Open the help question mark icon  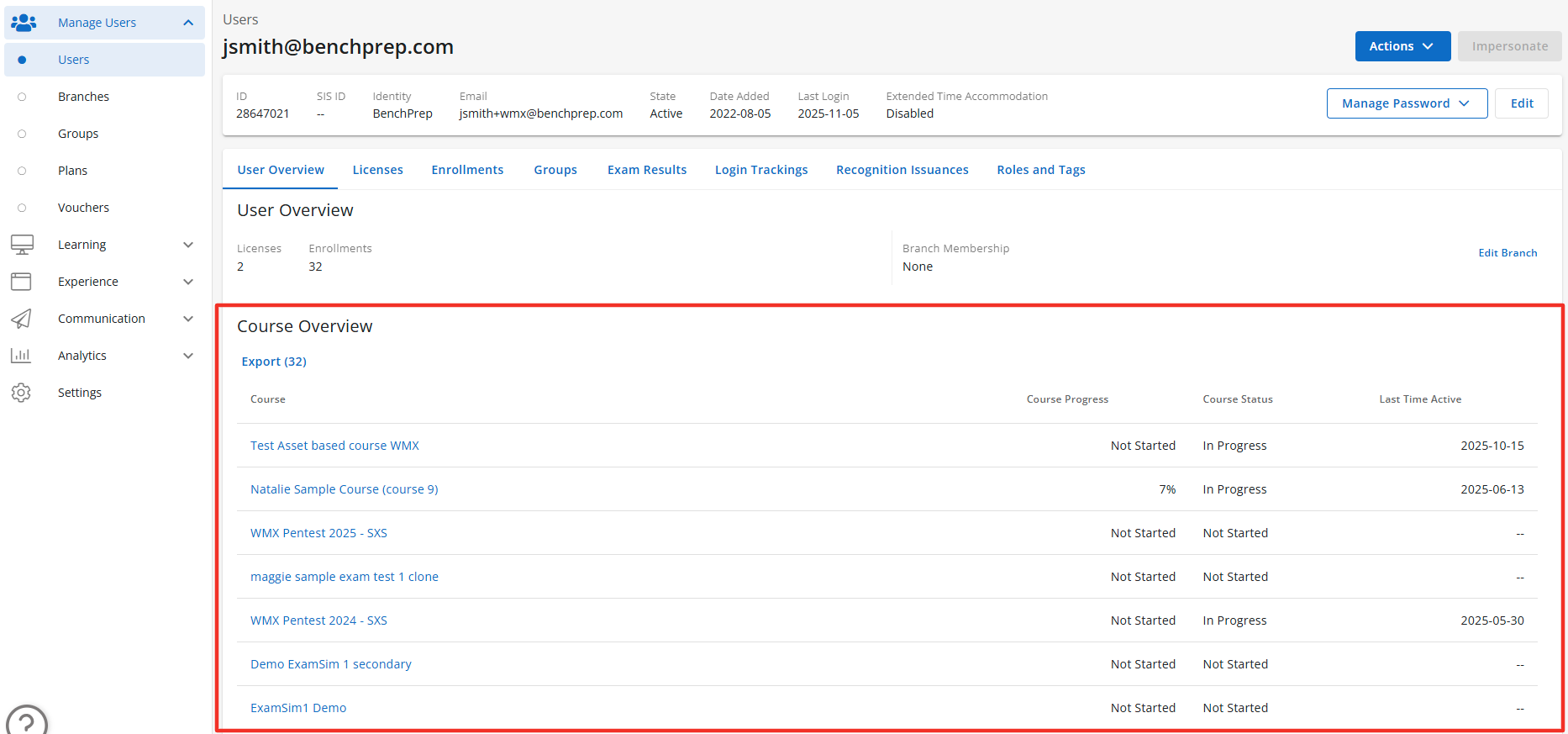[27, 722]
